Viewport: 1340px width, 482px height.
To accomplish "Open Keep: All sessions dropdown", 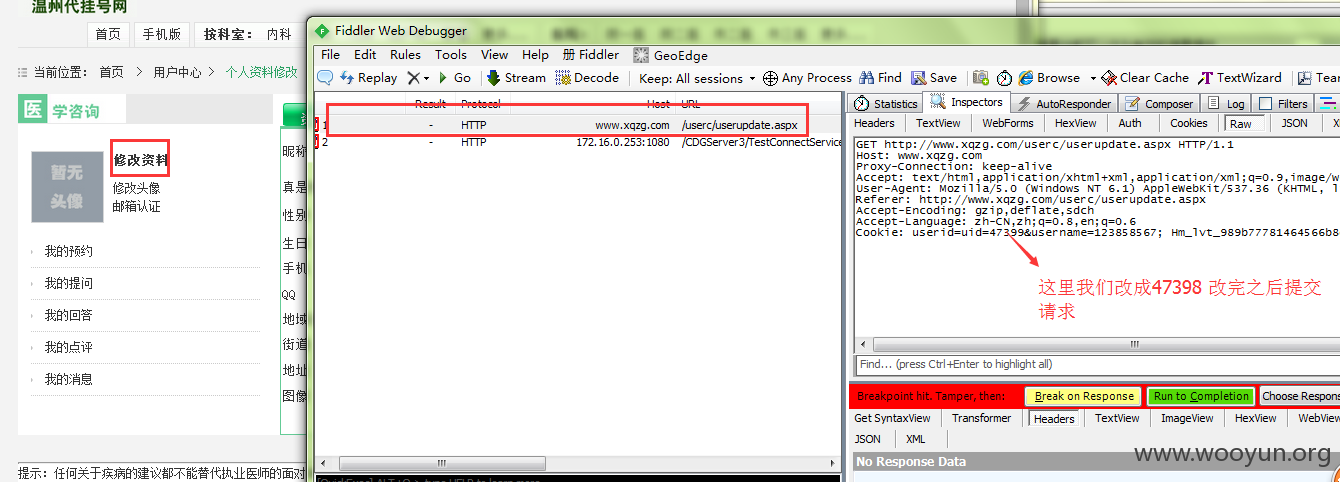I will point(697,78).
